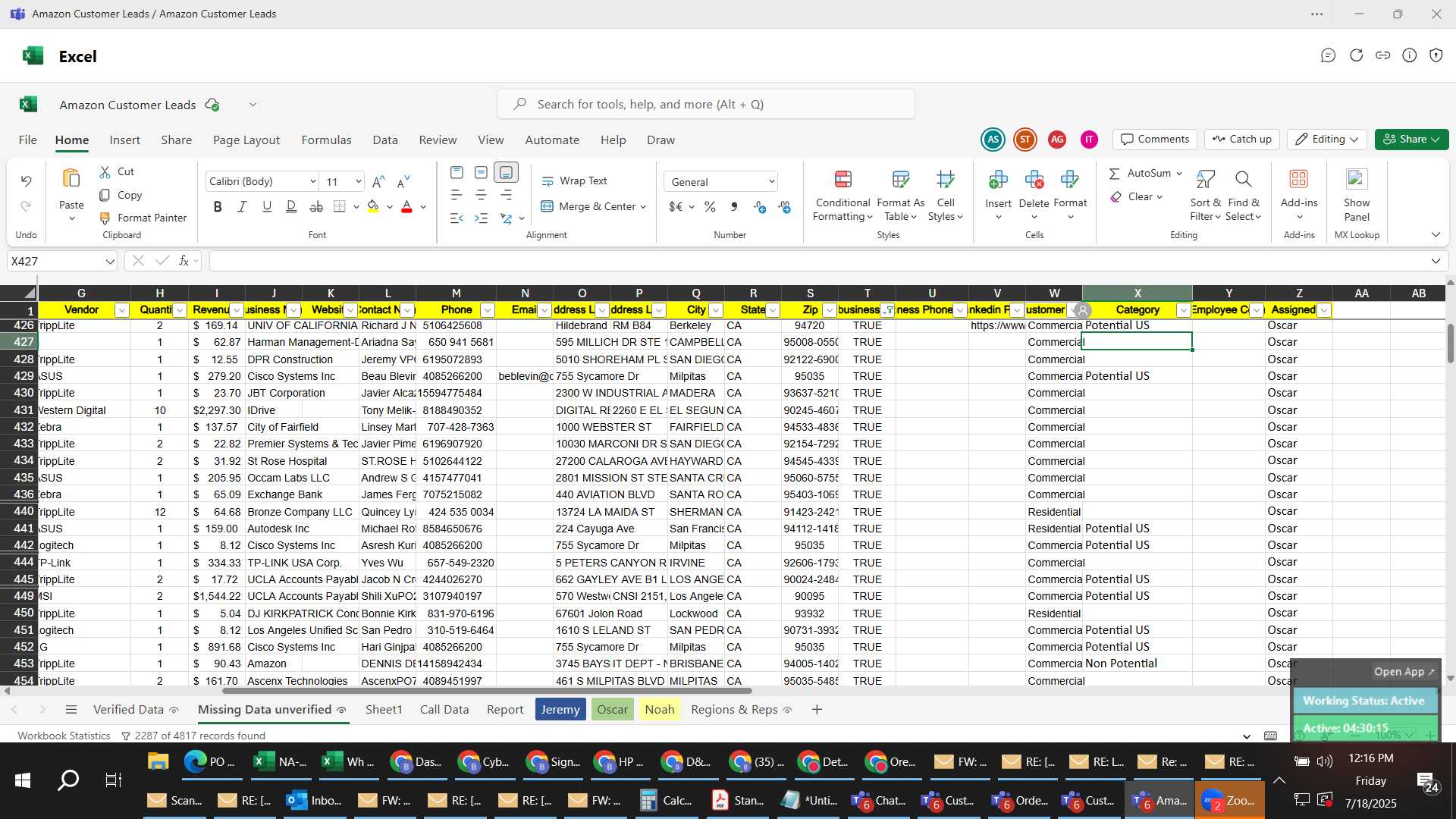The height and width of the screenshot is (819, 1456).
Task: Click the Catch up button
Action: [x=1241, y=140]
